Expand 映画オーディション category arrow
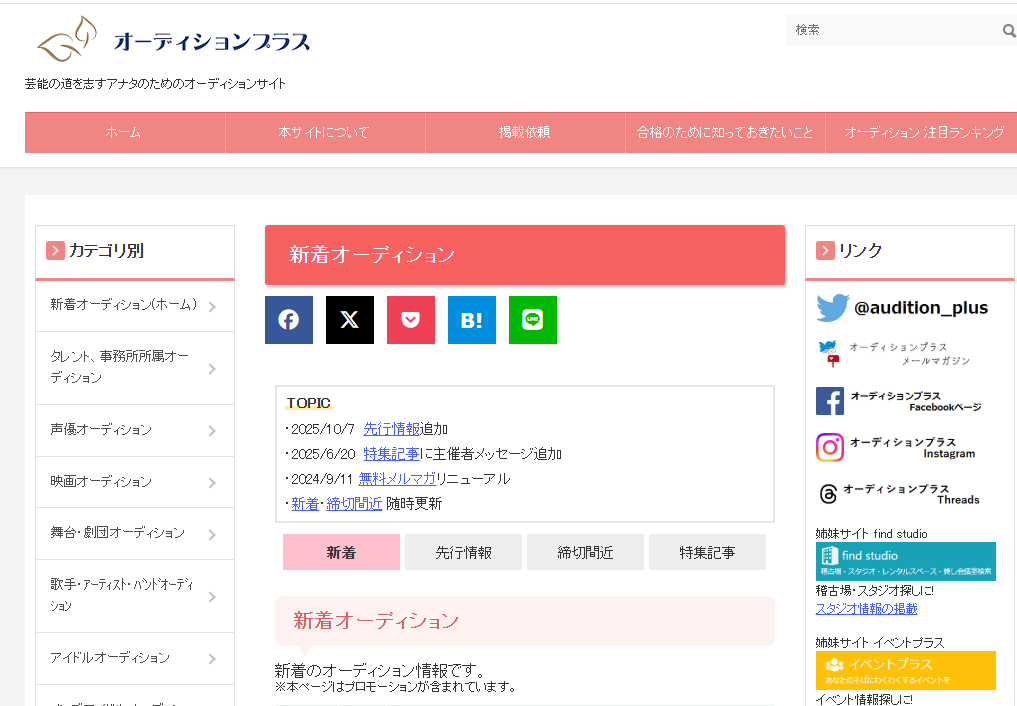The width and height of the screenshot is (1017, 706). [x=212, y=483]
